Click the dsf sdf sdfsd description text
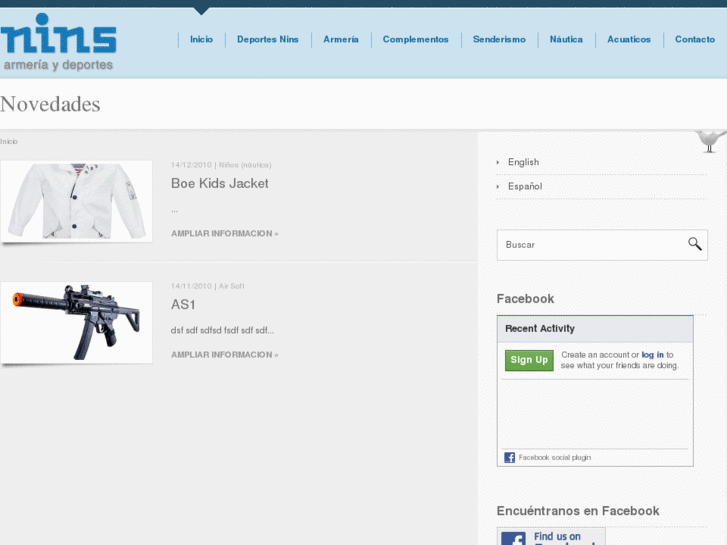 (x=222, y=330)
